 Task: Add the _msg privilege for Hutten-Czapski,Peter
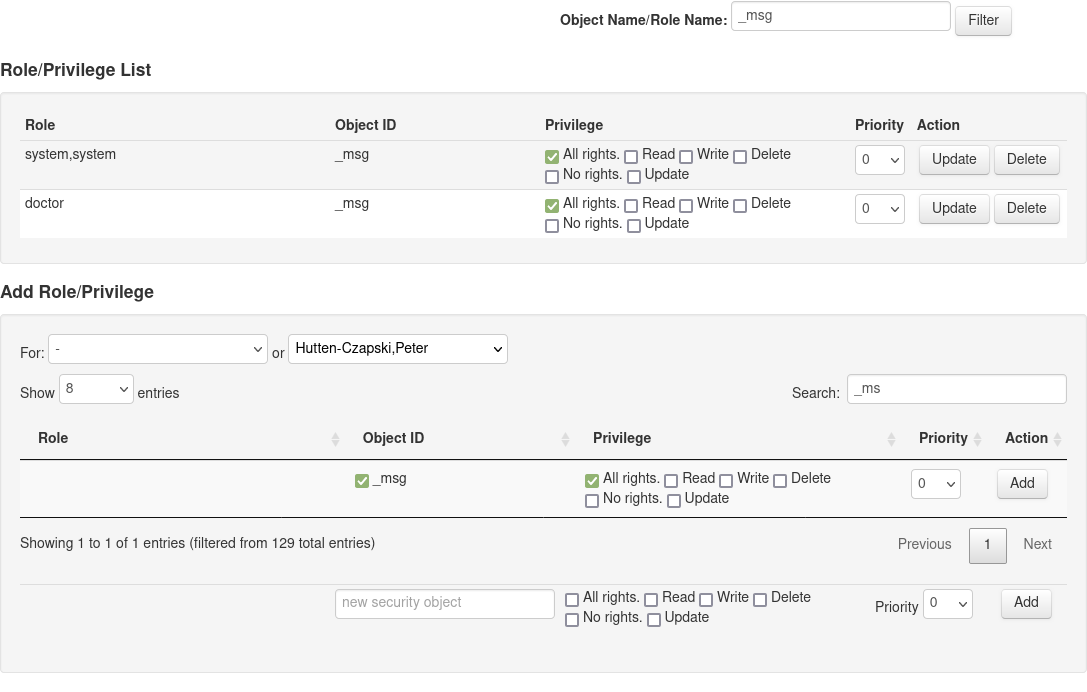coord(1021,483)
